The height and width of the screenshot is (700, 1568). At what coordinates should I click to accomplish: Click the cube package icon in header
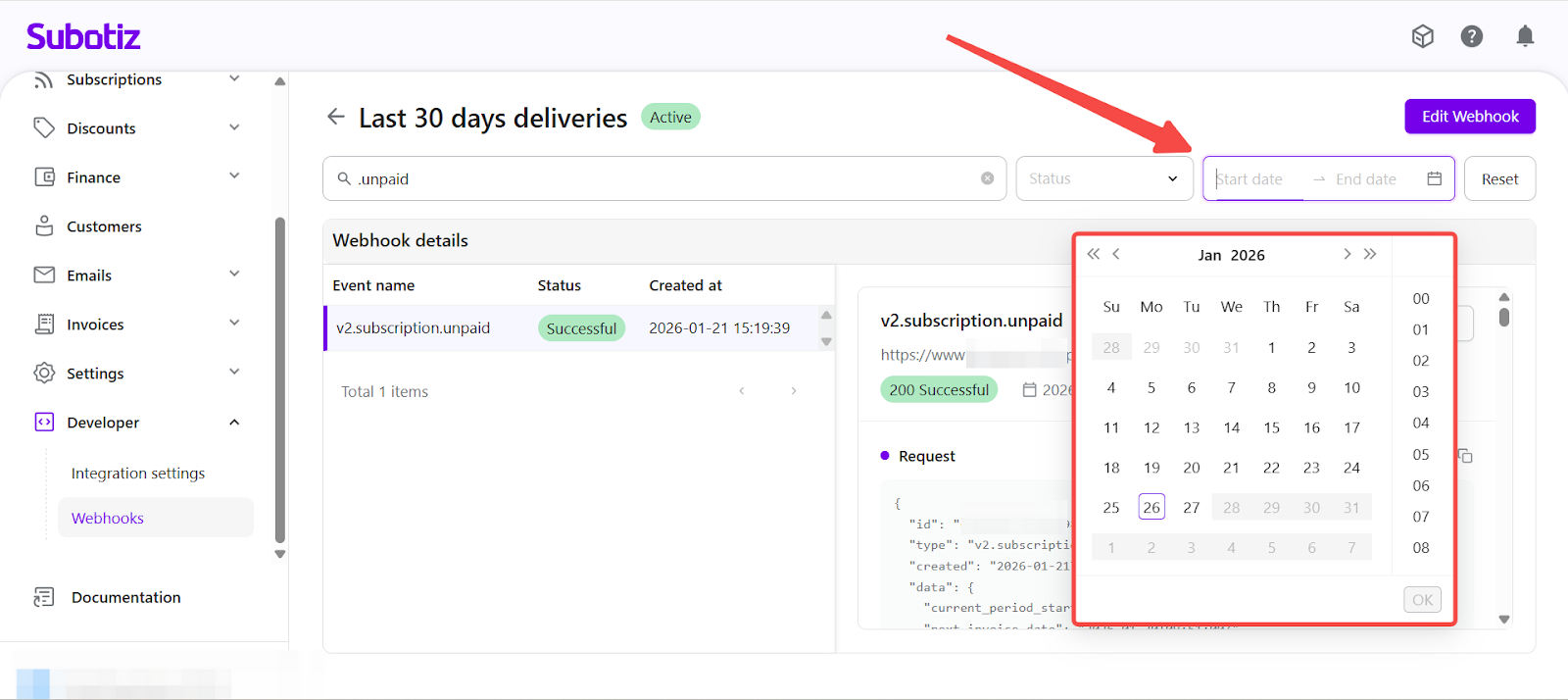(x=1422, y=36)
